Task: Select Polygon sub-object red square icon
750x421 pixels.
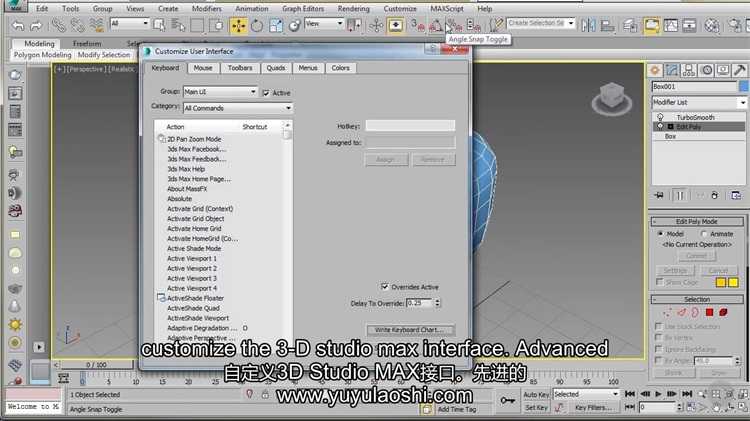Action: [x=709, y=312]
